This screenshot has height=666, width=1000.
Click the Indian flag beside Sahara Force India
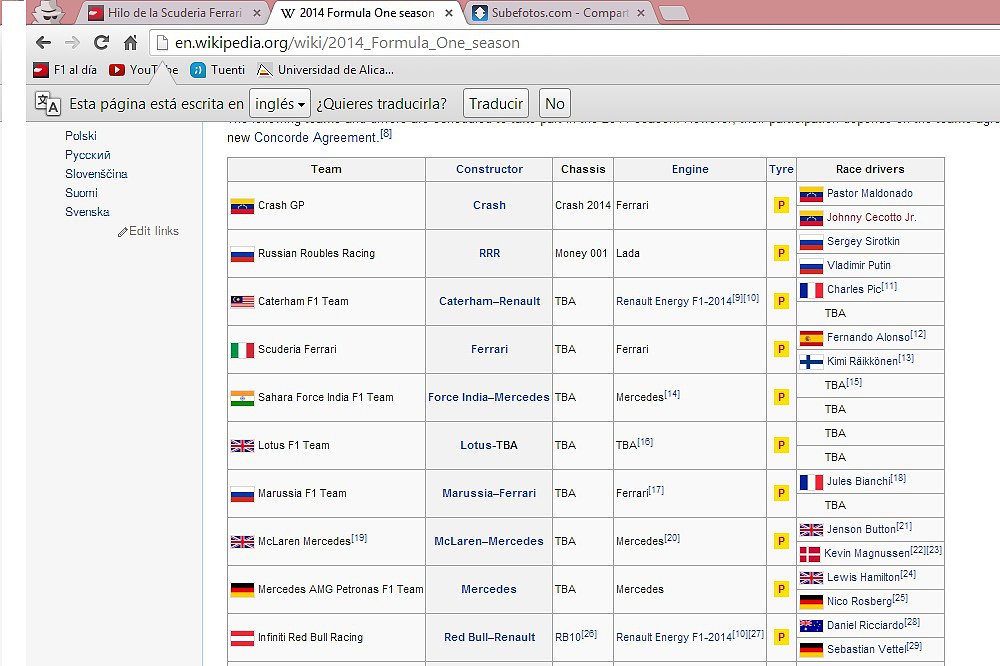click(242, 397)
